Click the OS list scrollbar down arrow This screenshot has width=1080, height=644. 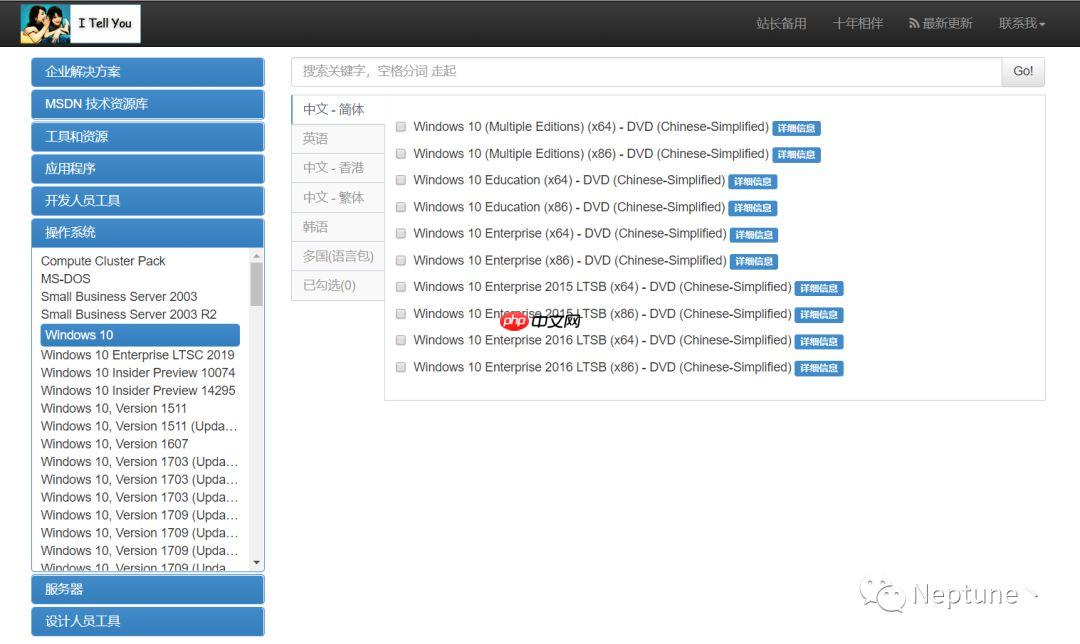coord(256,563)
